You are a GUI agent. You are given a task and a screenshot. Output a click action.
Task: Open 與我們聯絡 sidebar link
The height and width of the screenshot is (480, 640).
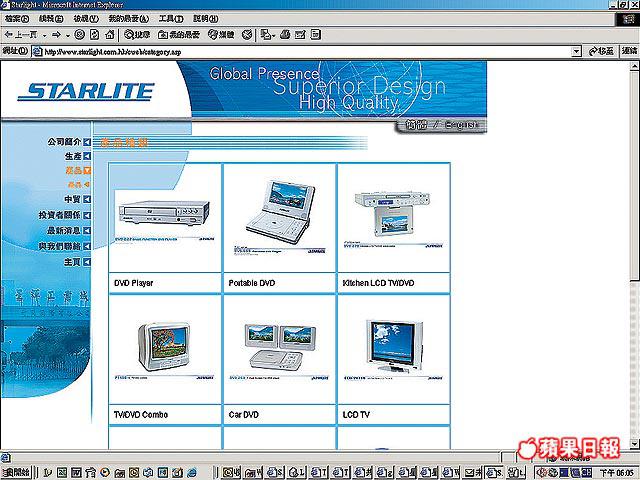click(64, 246)
